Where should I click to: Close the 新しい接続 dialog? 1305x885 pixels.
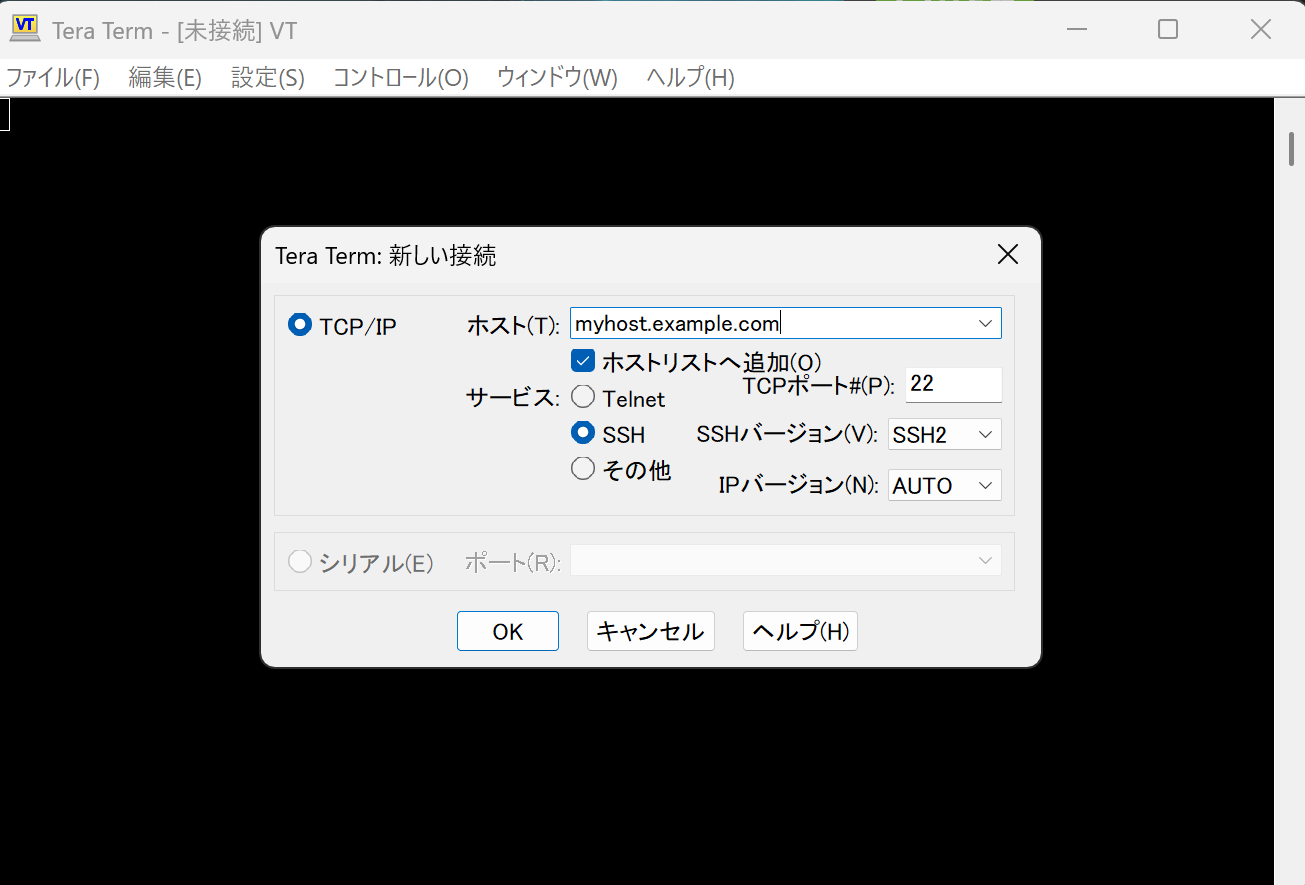coord(1008,255)
